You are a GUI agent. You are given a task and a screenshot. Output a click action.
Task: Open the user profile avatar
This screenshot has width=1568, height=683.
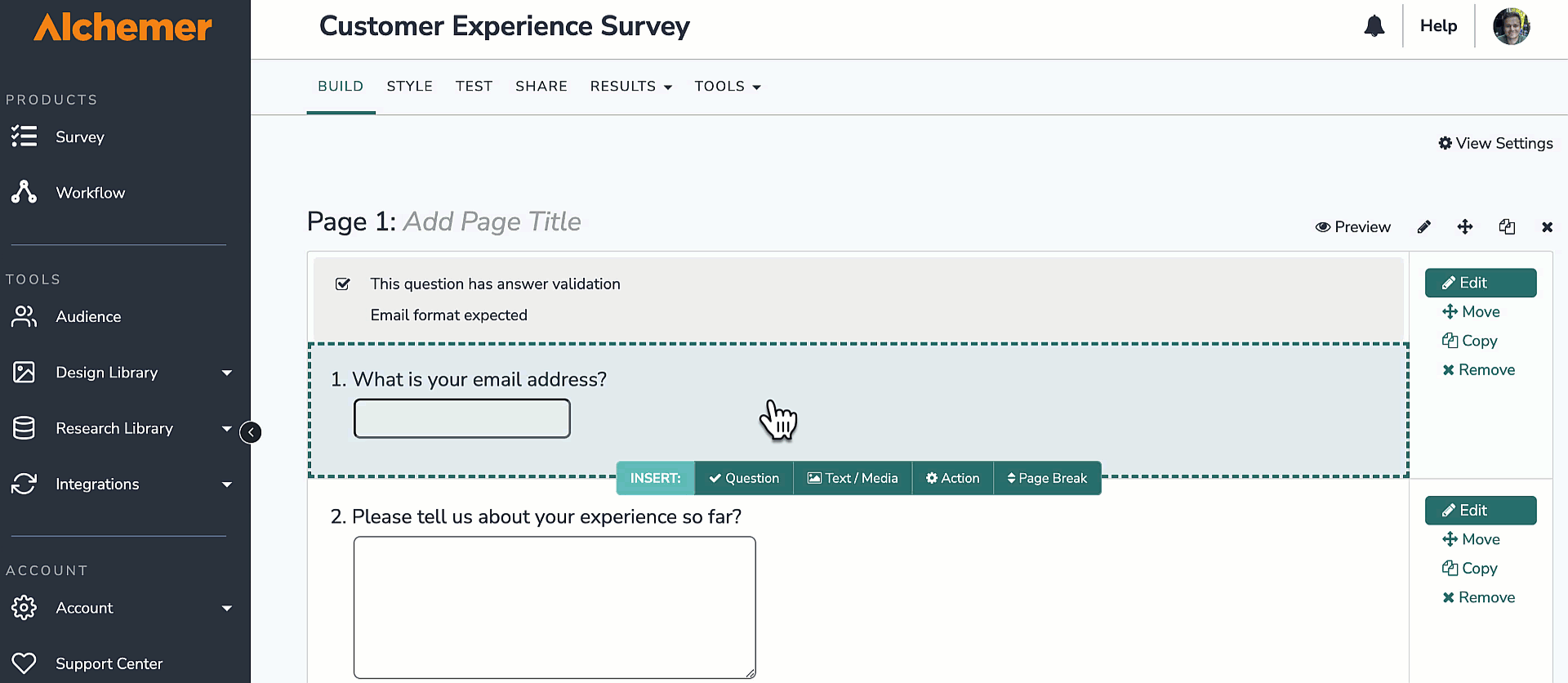coord(1511,26)
